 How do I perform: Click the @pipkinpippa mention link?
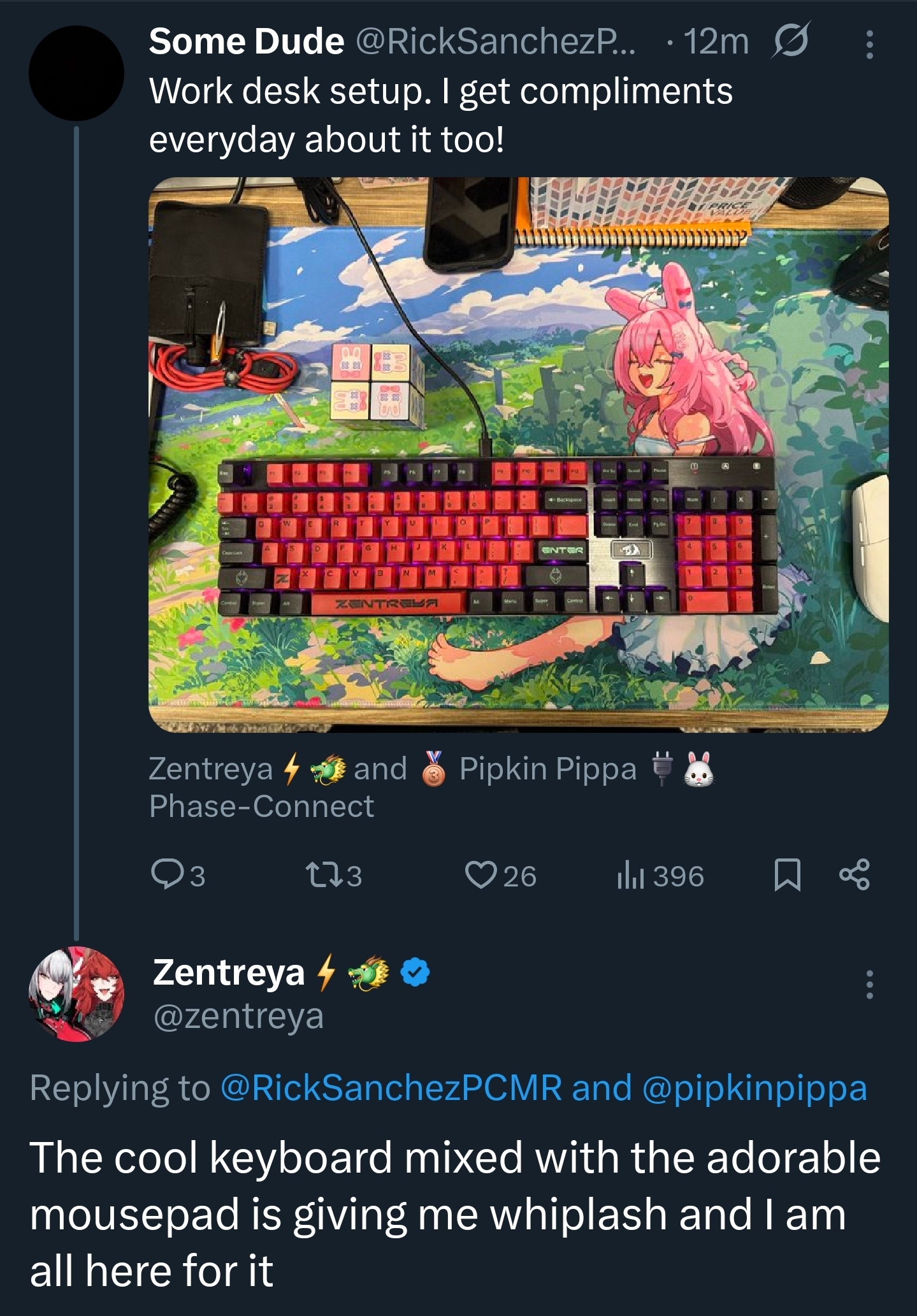(755, 1088)
